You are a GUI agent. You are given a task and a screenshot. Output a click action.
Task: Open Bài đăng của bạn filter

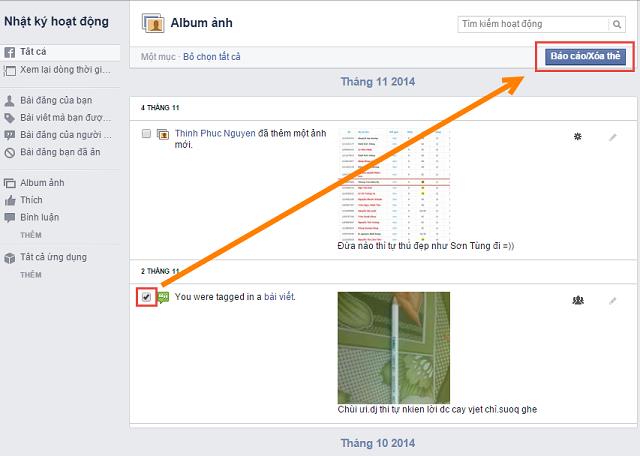(56, 100)
